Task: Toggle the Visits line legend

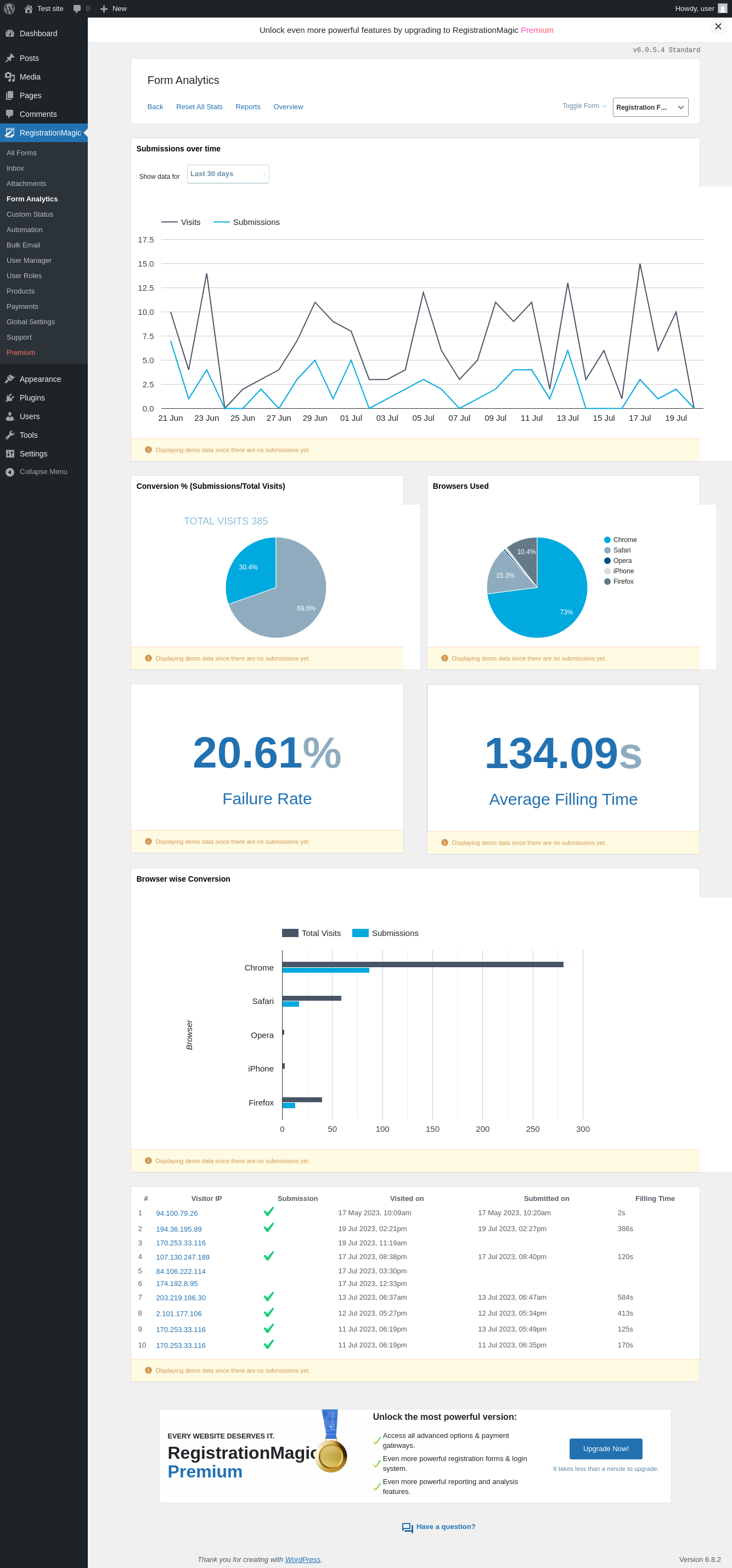Action: [181, 222]
